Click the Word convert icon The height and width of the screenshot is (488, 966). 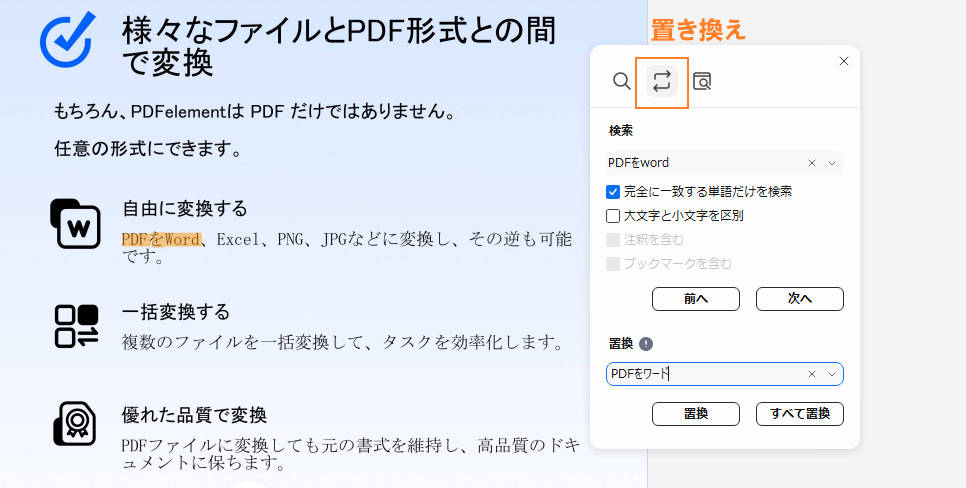tap(76, 223)
